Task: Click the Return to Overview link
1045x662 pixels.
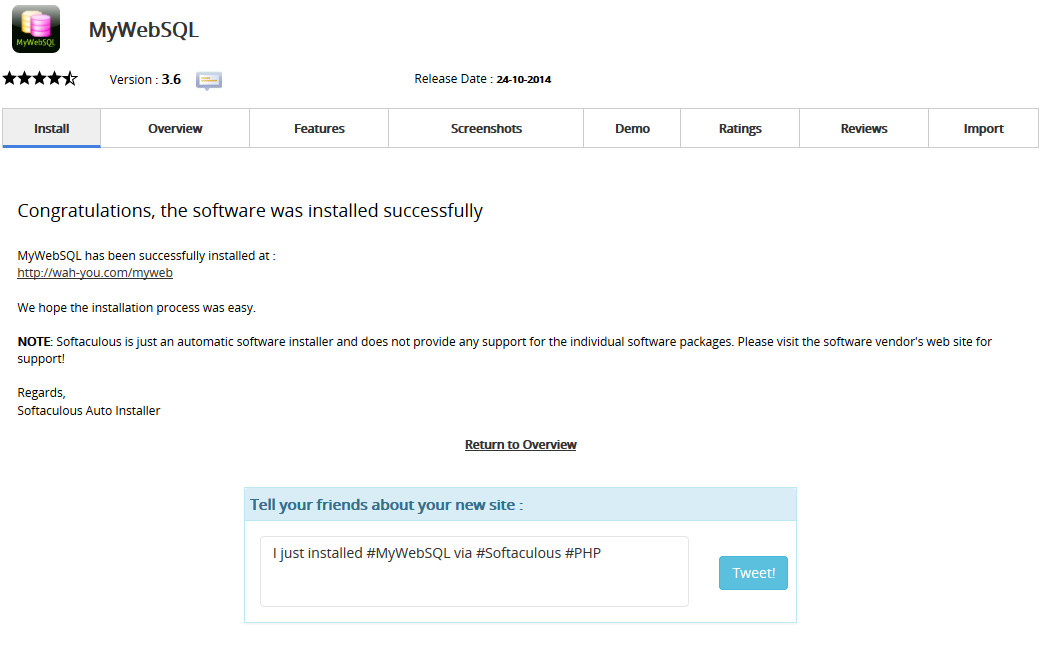Action: pyautogui.click(x=521, y=445)
